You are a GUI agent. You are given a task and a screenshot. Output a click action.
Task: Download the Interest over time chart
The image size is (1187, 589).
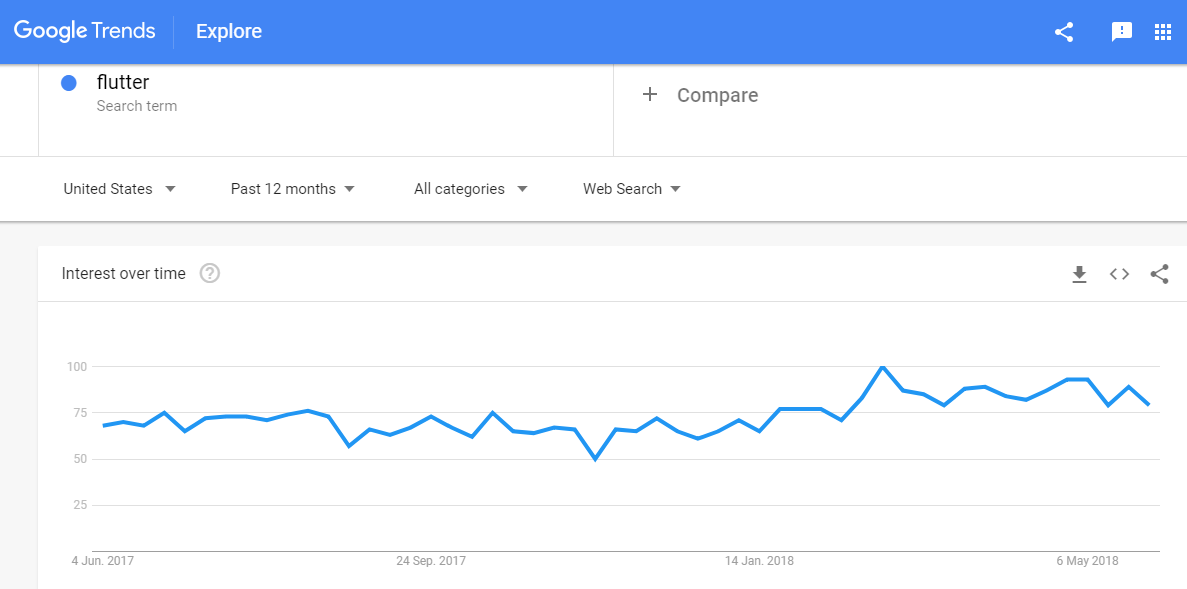tap(1079, 274)
